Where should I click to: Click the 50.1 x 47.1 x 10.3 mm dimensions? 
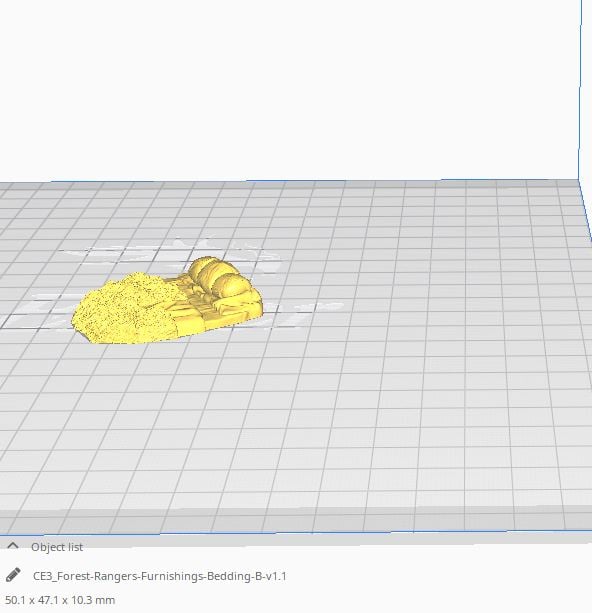[60, 600]
